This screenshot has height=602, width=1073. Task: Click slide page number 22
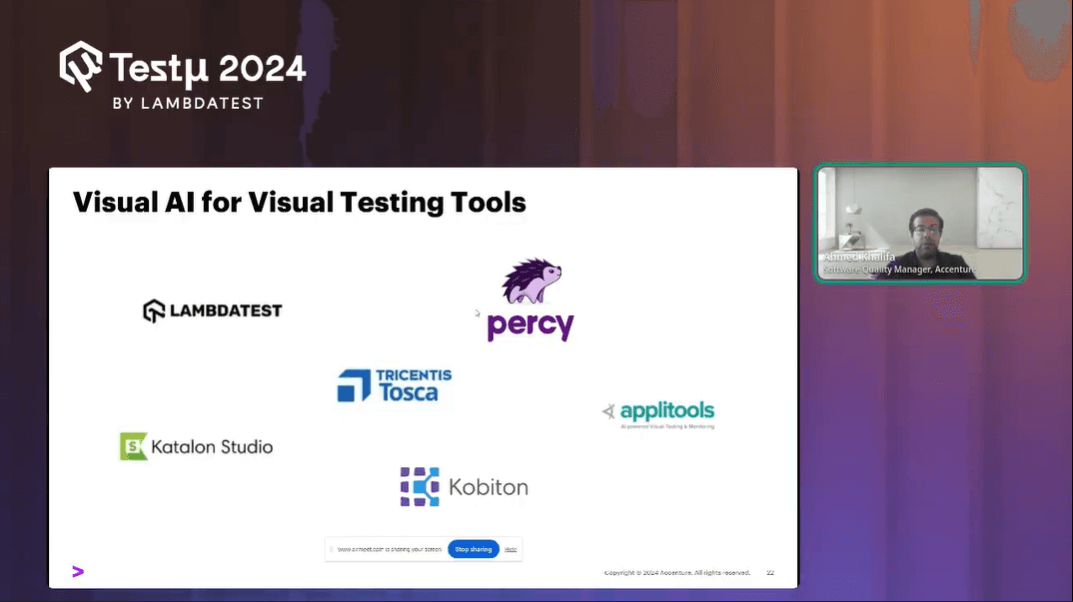tap(770, 573)
